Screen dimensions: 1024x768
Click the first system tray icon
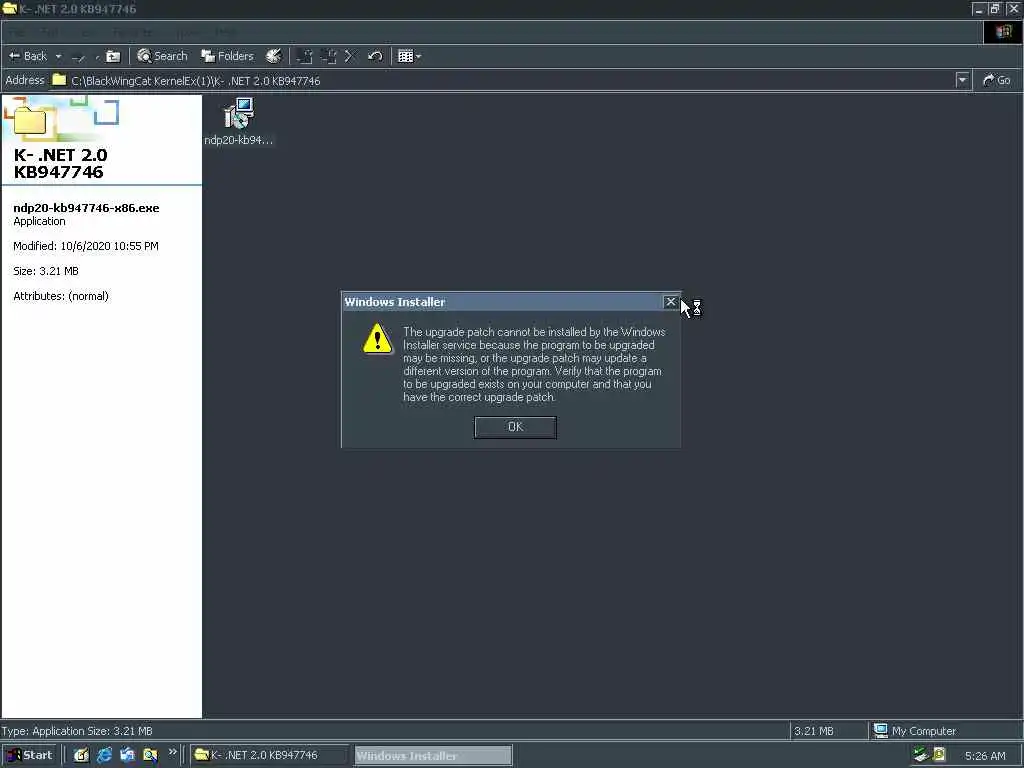click(921, 755)
